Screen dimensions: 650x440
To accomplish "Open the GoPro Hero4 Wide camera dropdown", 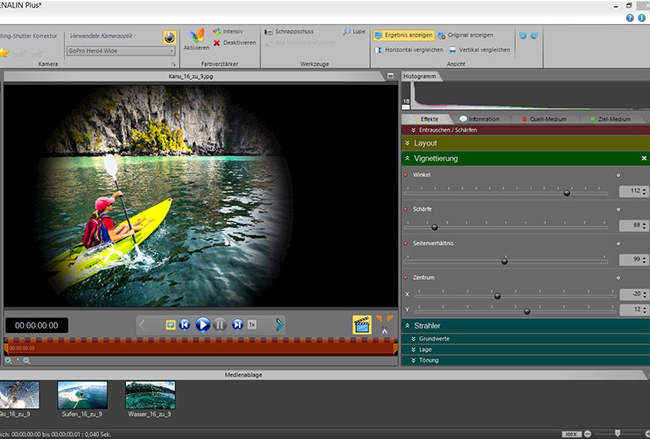I will (x=122, y=49).
